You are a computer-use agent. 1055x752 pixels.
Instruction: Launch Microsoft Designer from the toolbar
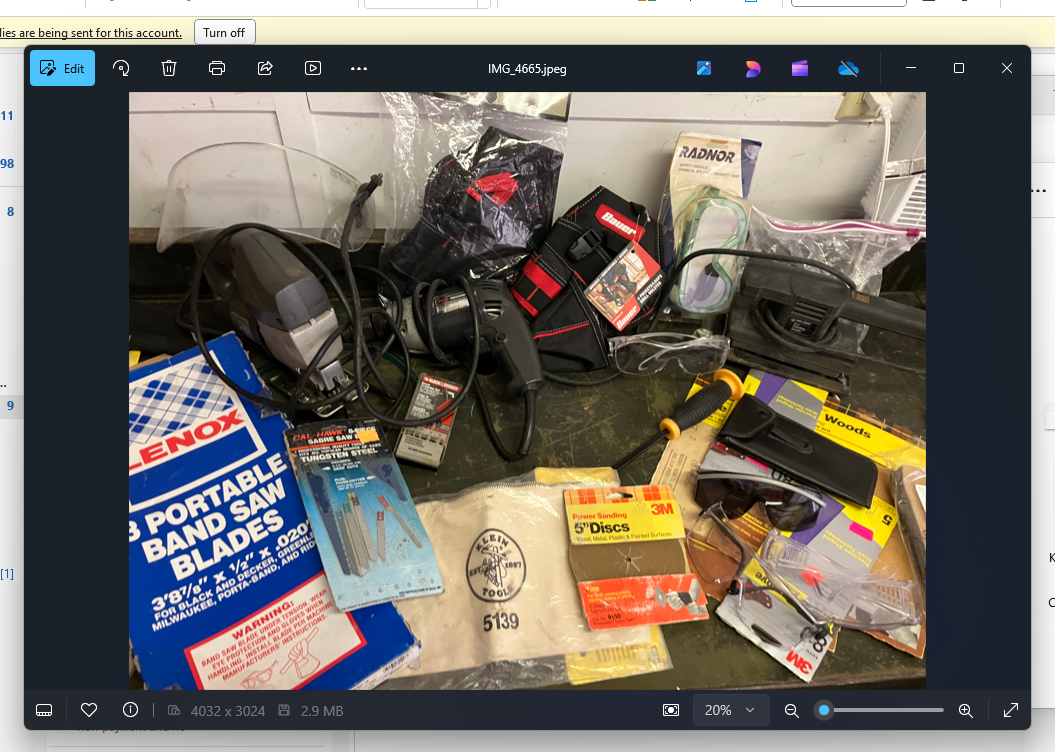(x=753, y=68)
